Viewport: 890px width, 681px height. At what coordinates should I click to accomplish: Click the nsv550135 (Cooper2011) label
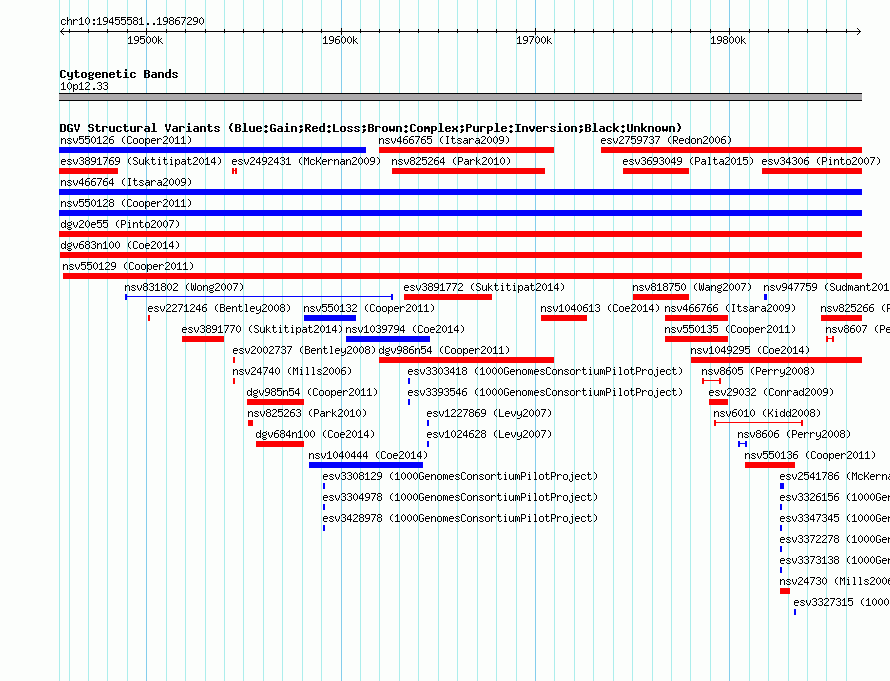(x=730, y=329)
